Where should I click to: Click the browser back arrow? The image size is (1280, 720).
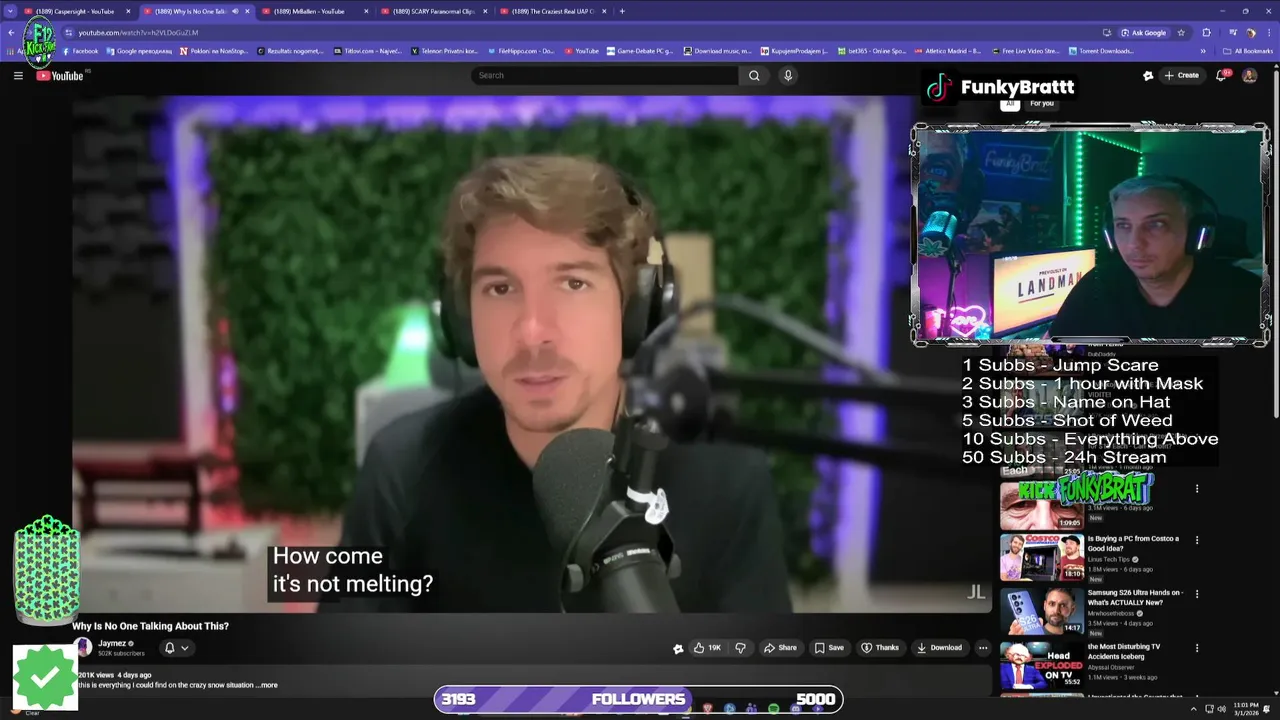point(12,32)
